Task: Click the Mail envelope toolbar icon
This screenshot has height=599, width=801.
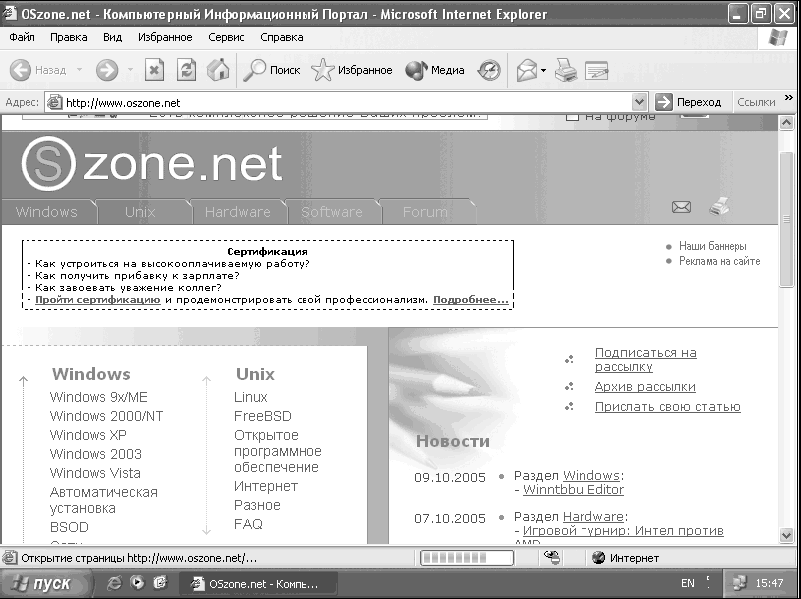Action: 526,70
